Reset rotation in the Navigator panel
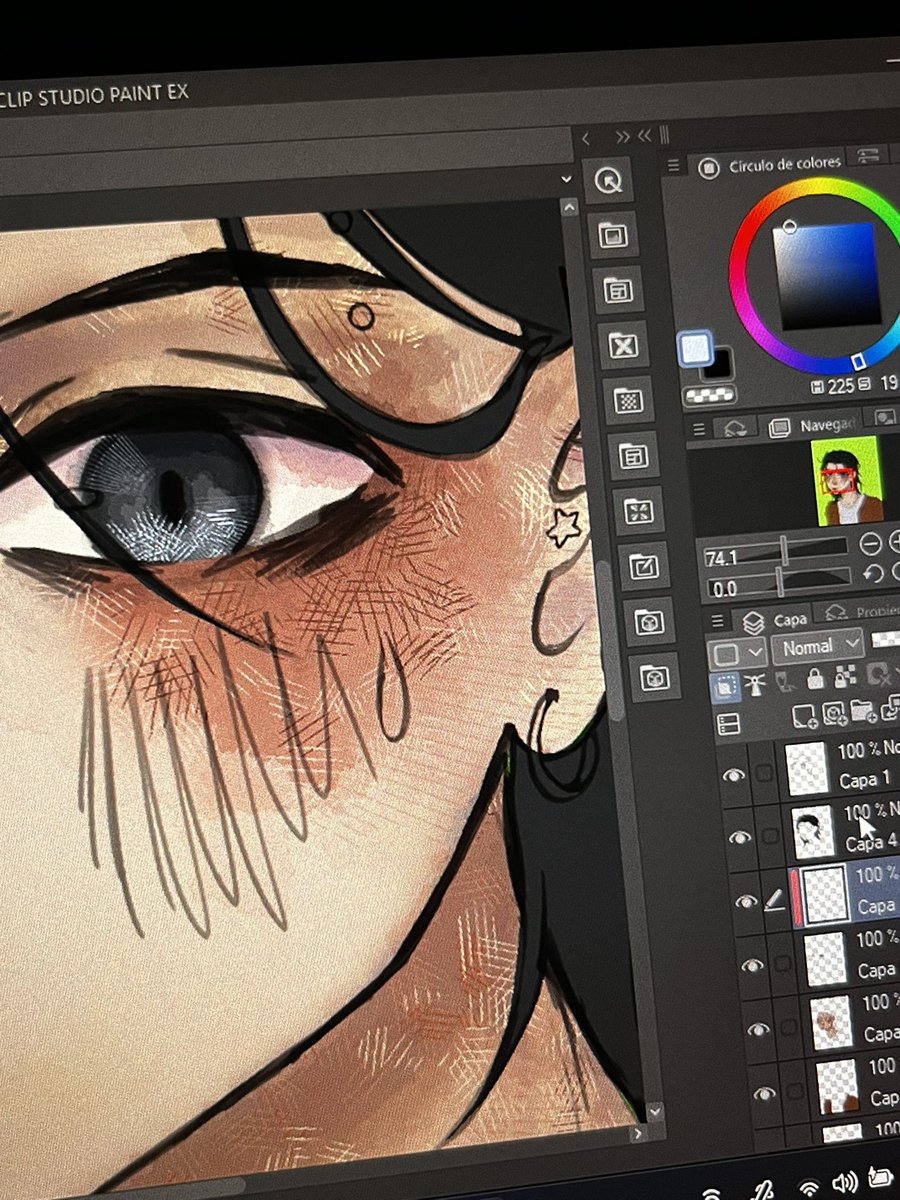This screenshot has width=900, height=1200. [872, 574]
